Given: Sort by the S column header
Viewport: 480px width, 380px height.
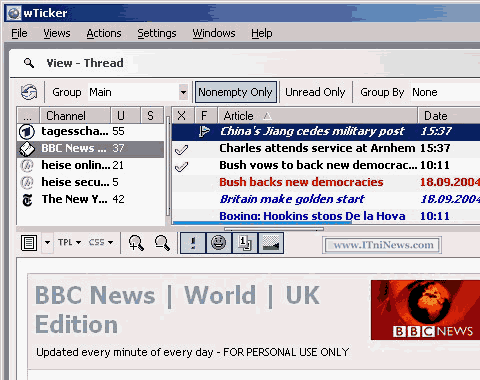Looking at the screenshot, I should point(152,116).
